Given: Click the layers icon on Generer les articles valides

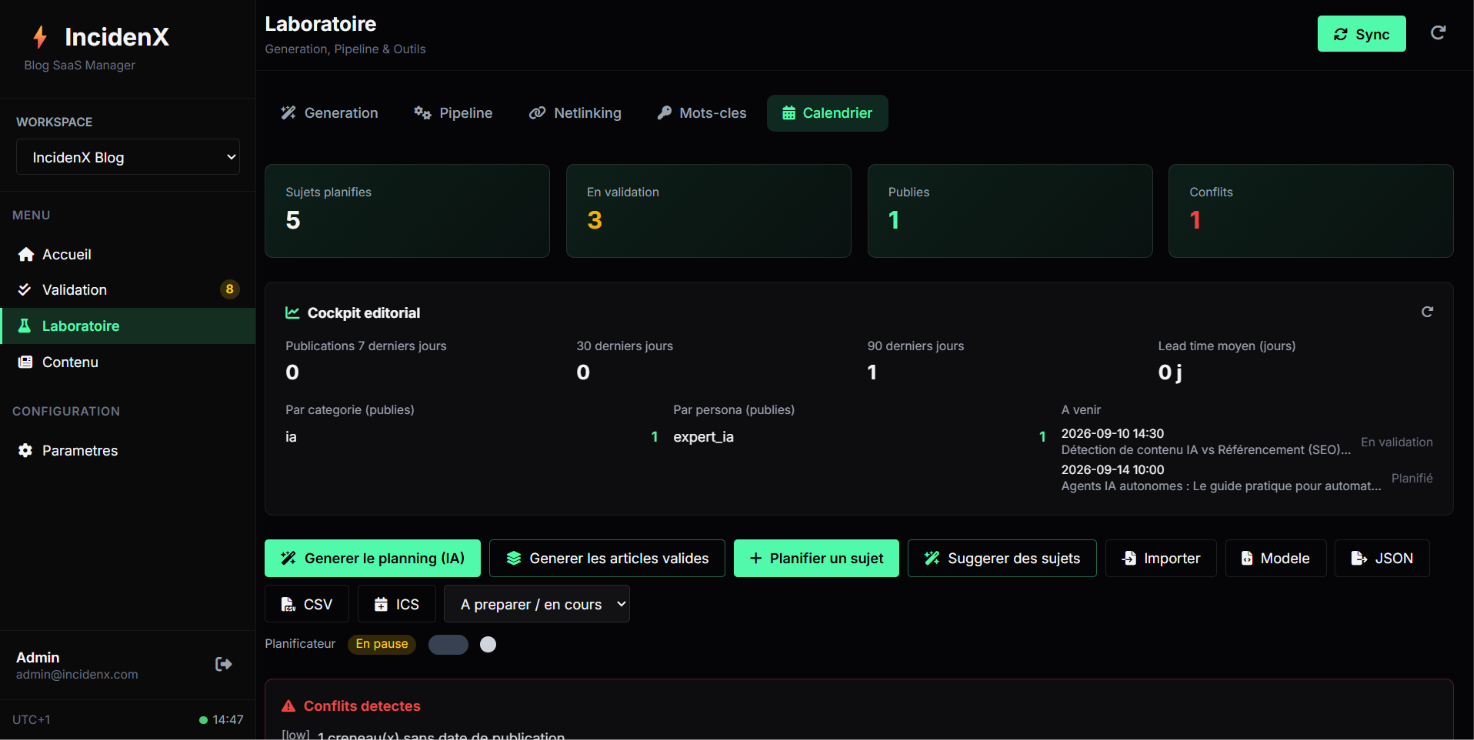Looking at the screenshot, I should point(514,558).
